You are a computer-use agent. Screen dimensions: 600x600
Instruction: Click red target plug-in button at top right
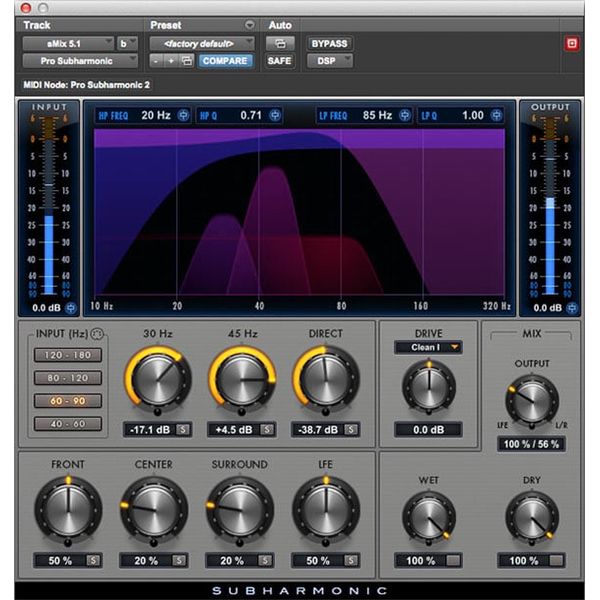(572, 43)
